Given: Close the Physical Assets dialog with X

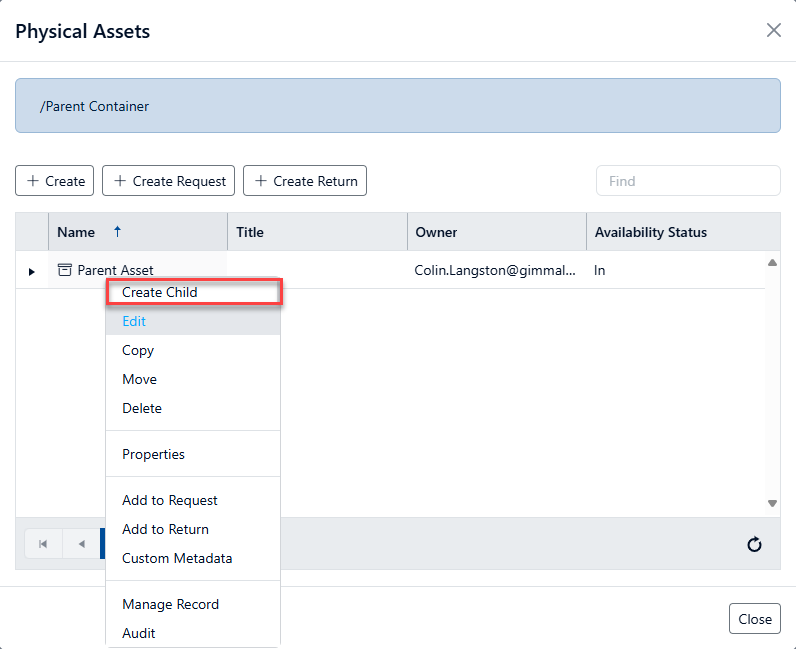Looking at the screenshot, I should pyautogui.click(x=774, y=30).
